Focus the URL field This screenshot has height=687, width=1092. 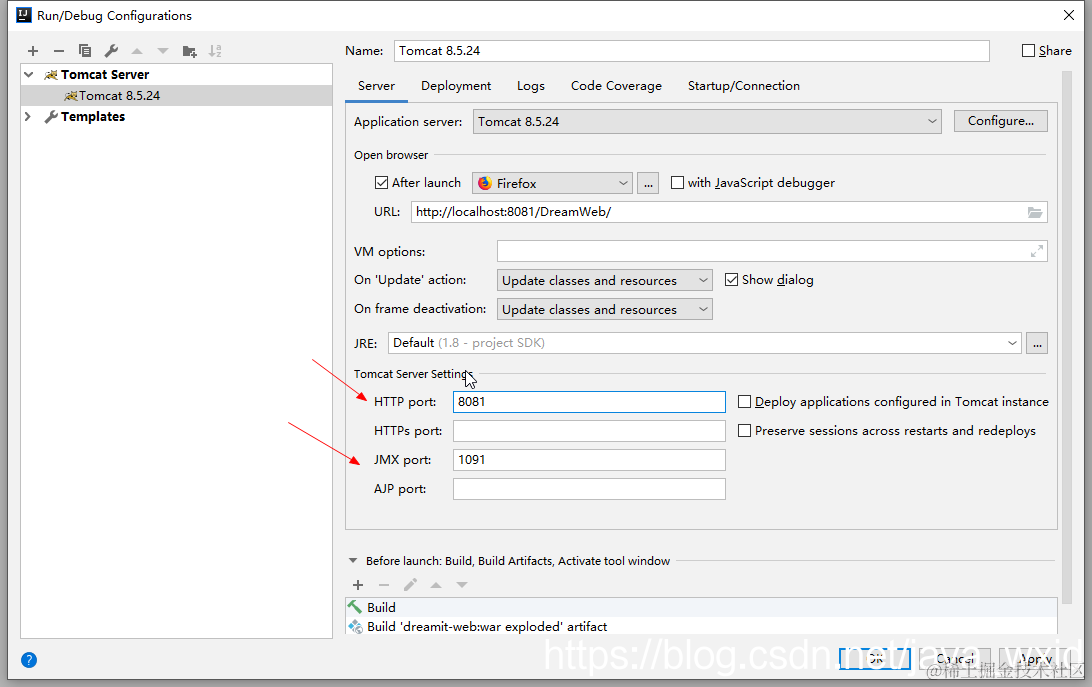point(729,212)
